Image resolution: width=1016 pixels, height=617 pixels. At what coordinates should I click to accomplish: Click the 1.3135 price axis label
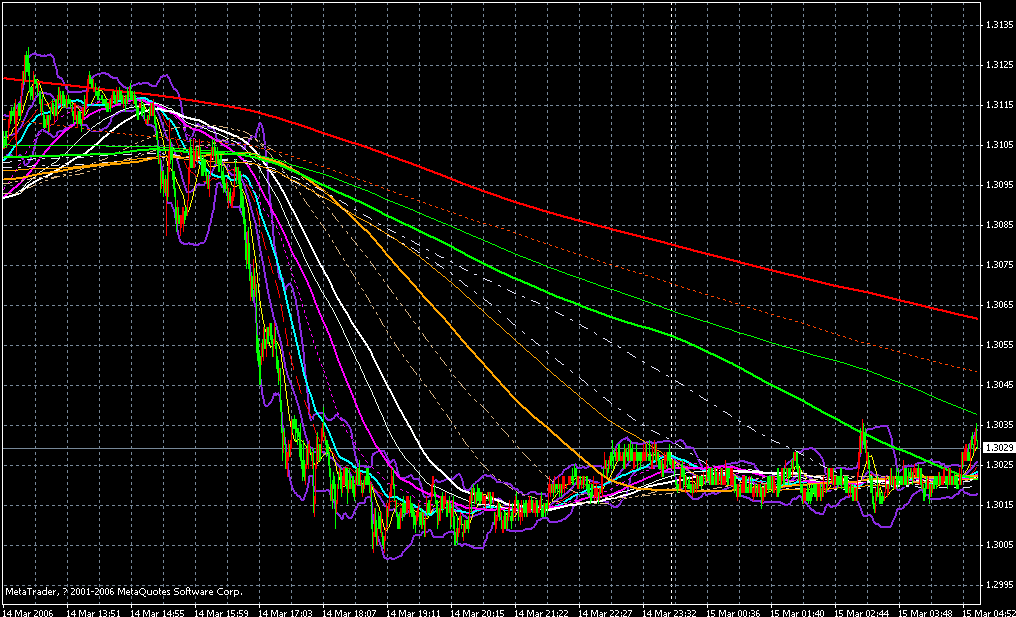point(999,25)
